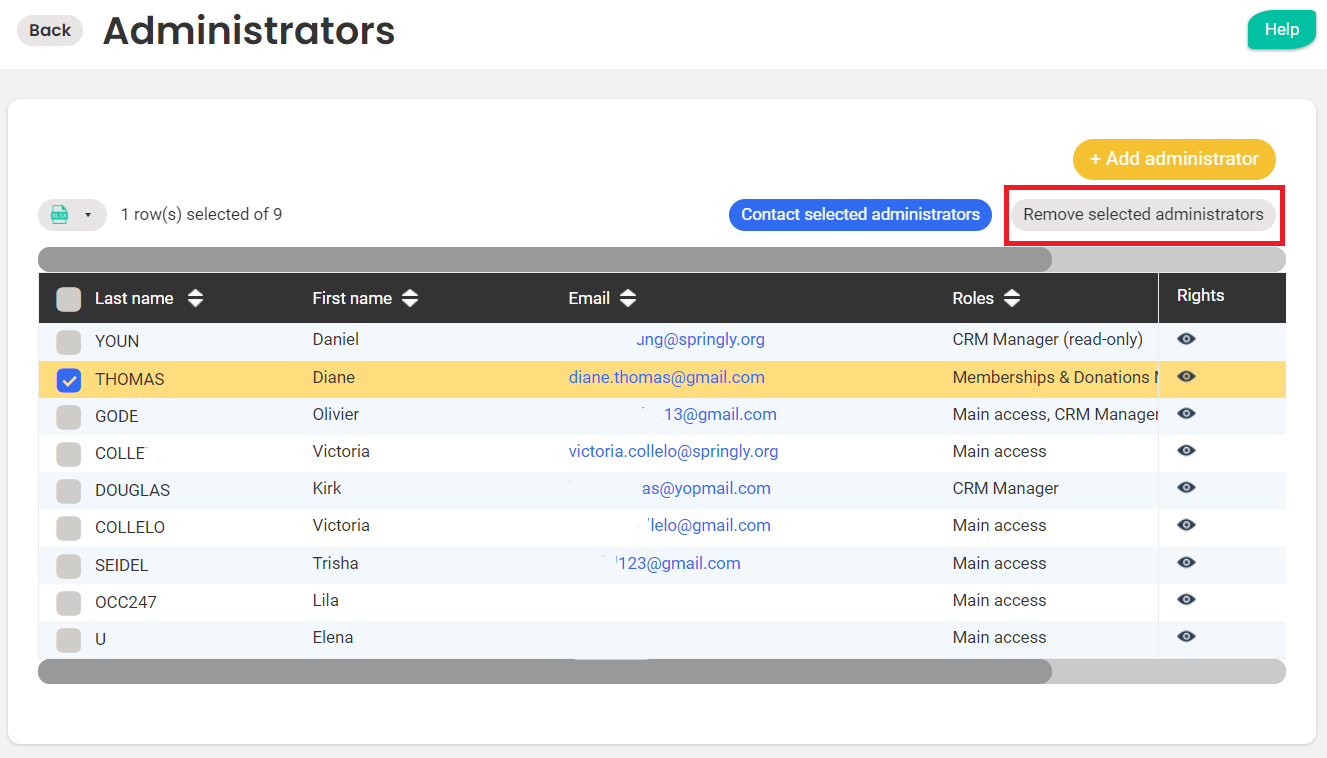Sort the Roles column
This screenshot has width=1327, height=758.
click(x=1012, y=298)
